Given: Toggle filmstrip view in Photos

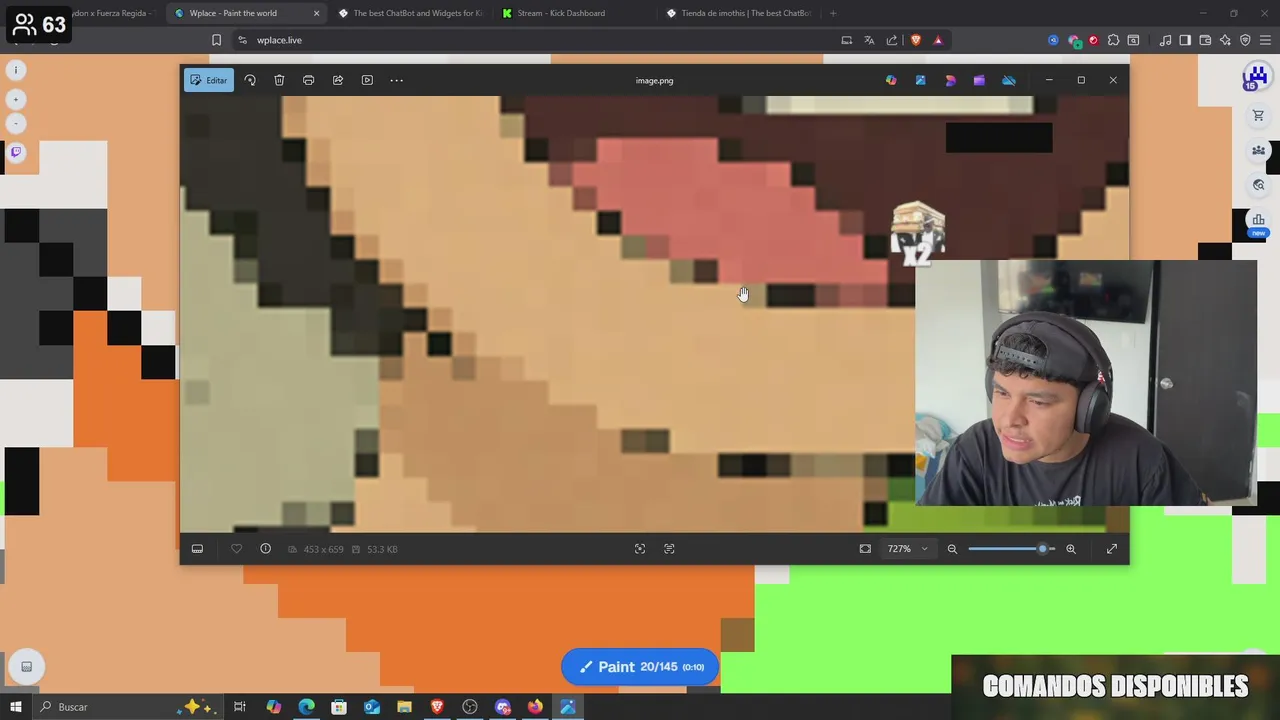Looking at the screenshot, I should 197,549.
